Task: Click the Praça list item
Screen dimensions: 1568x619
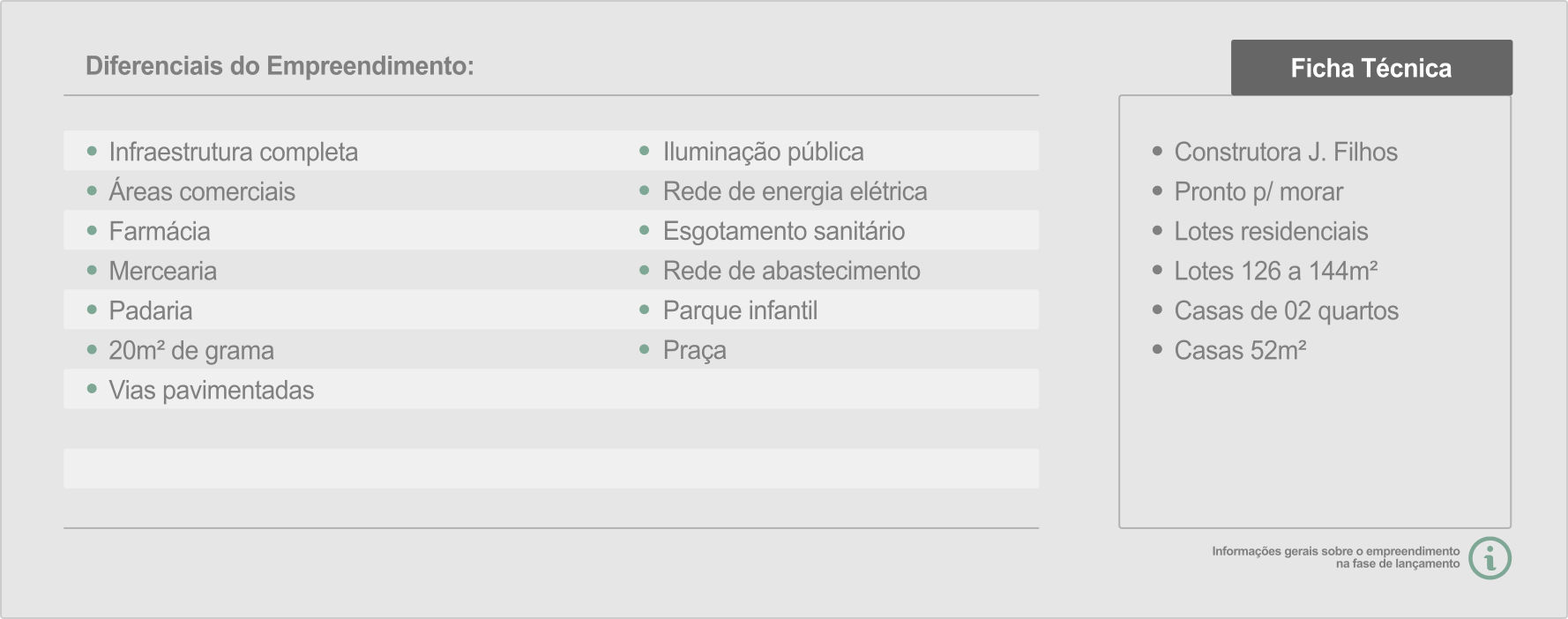Action: (695, 350)
